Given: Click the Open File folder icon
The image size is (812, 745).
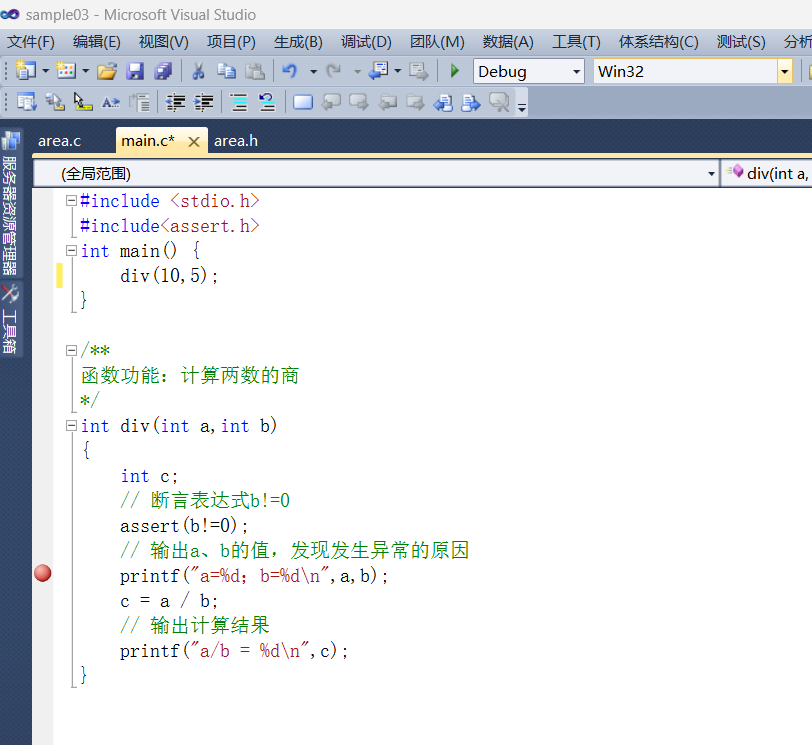Looking at the screenshot, I should coord(107,71).
